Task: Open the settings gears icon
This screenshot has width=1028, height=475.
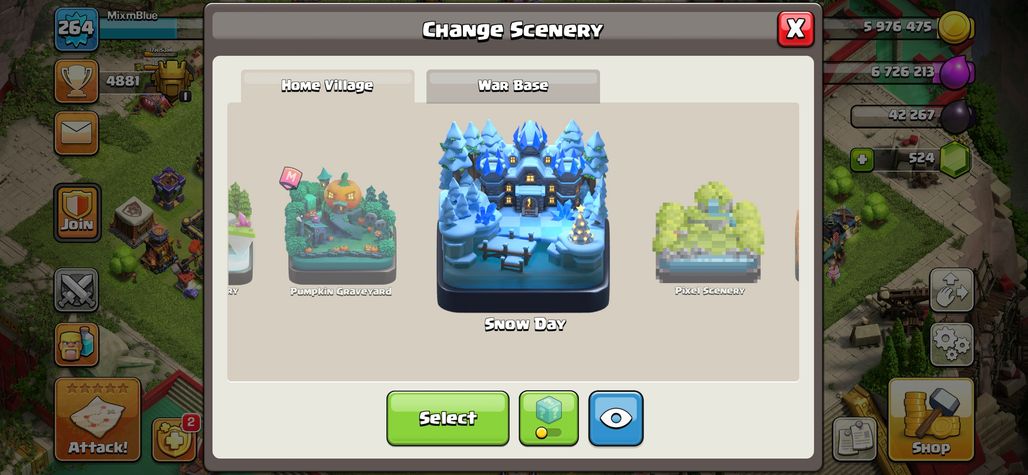Action: pos(951,345)
